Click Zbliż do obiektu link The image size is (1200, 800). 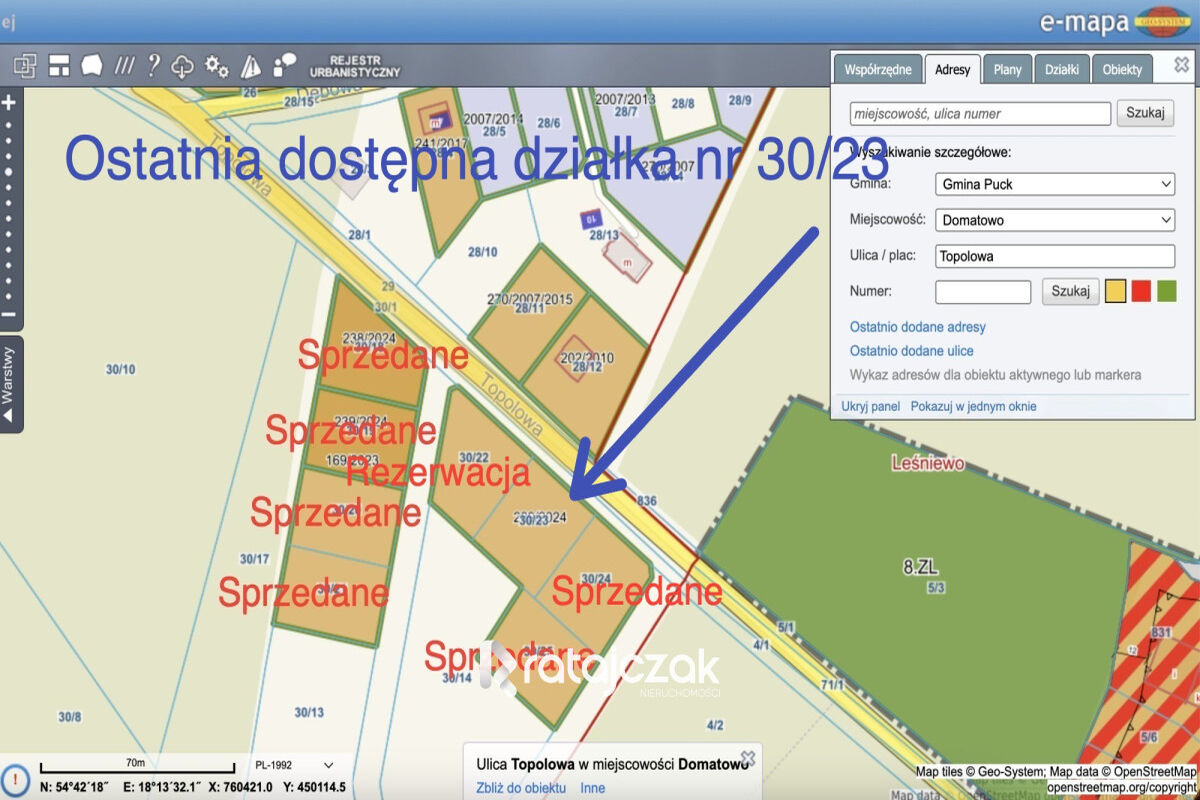pyautogui.click(x=522, y=788)
